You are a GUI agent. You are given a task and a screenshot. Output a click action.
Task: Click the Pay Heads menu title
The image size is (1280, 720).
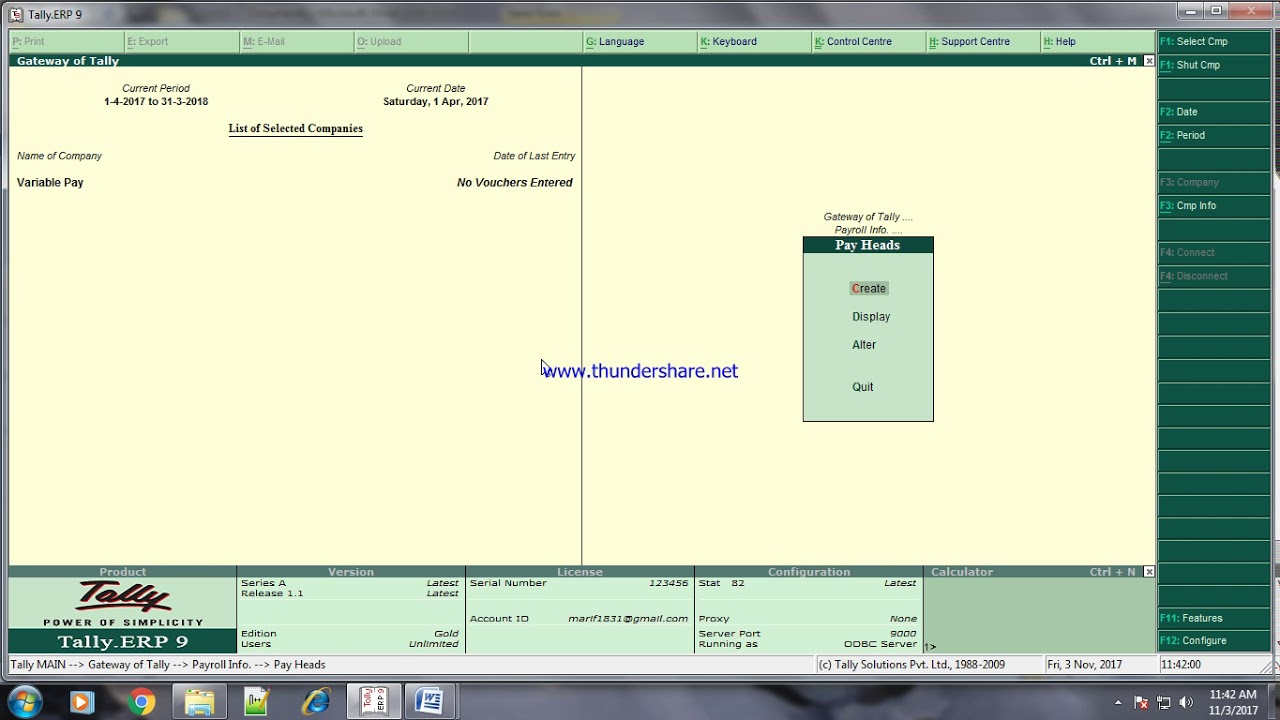pos(868,245)
